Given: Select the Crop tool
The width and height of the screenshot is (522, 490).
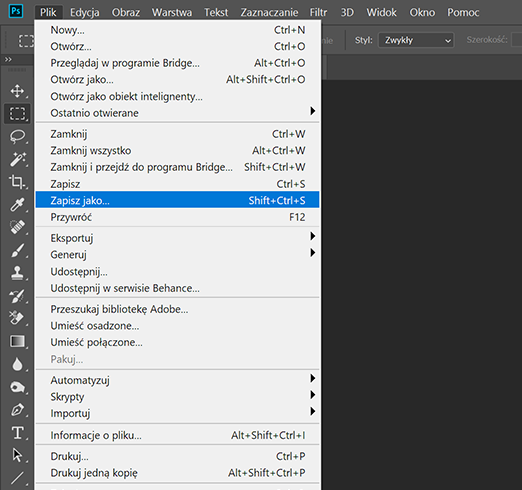Looking at the screenshot, I should [x=17, y=182].
